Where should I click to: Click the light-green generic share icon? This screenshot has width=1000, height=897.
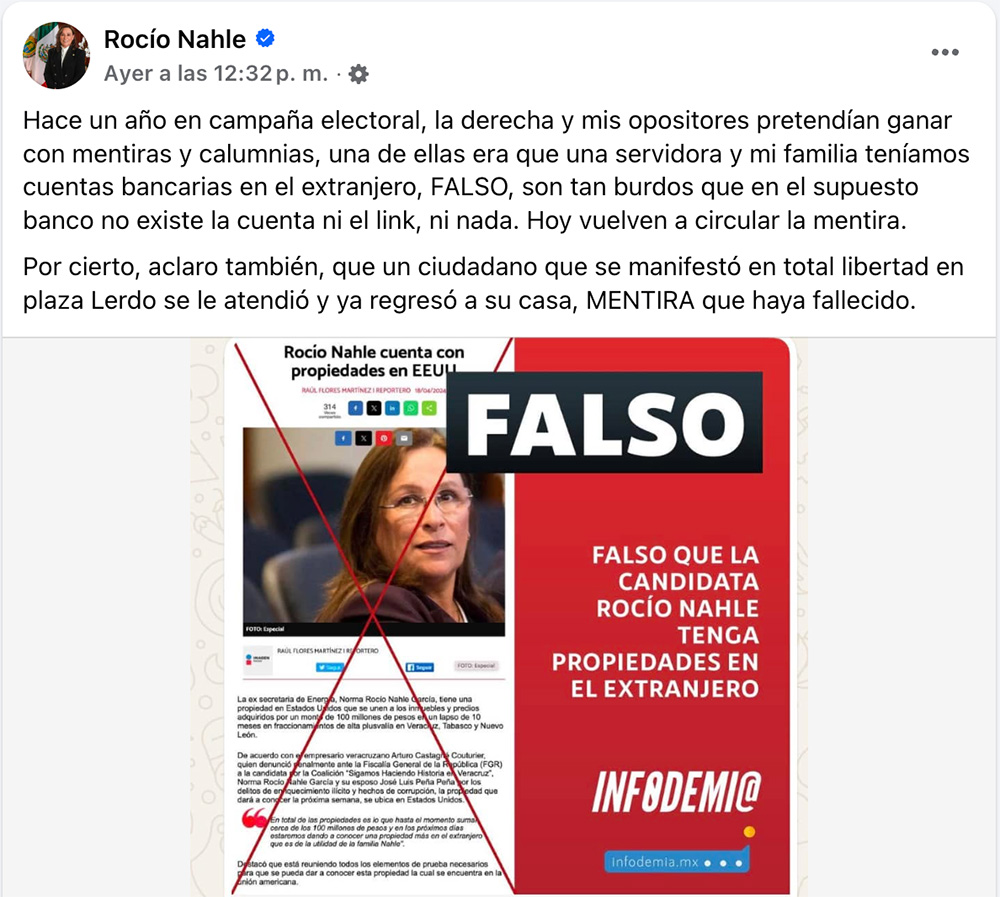pos(429,408)
